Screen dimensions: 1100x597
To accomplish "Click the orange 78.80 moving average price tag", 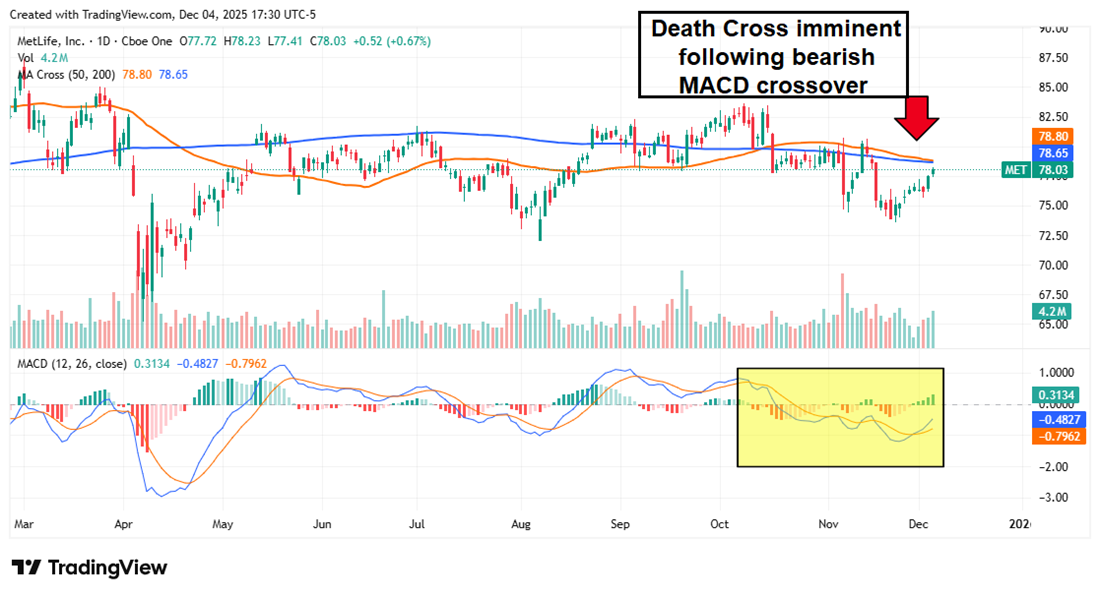I will [1055, 135].
